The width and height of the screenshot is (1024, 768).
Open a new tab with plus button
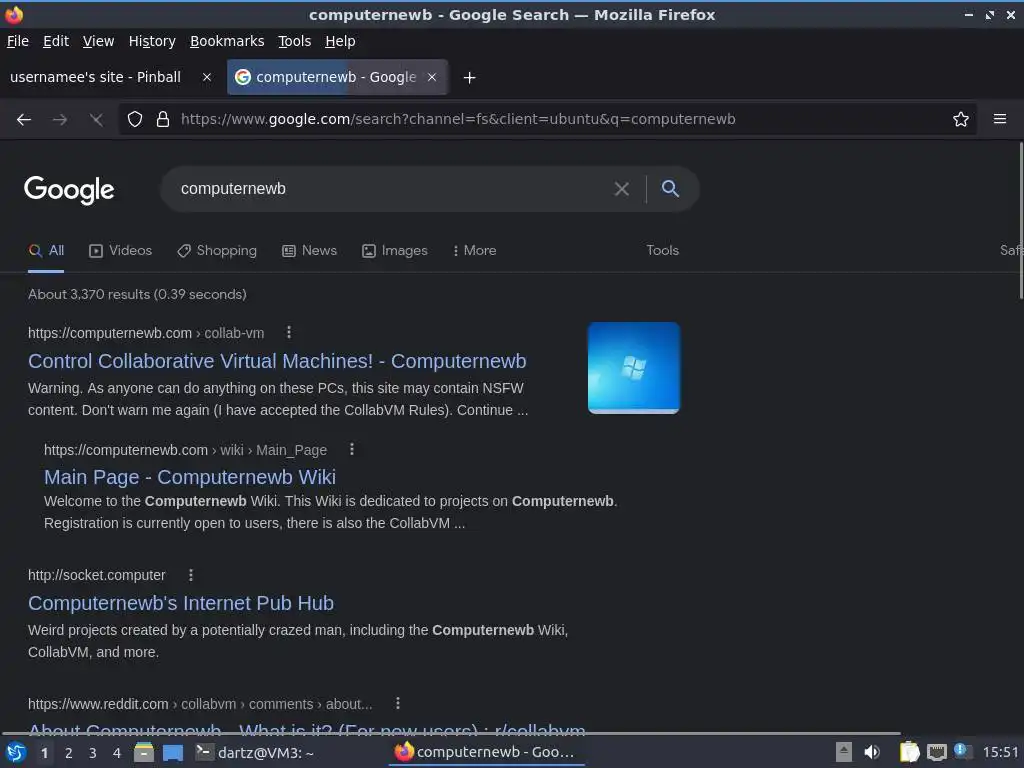(469, 78)
